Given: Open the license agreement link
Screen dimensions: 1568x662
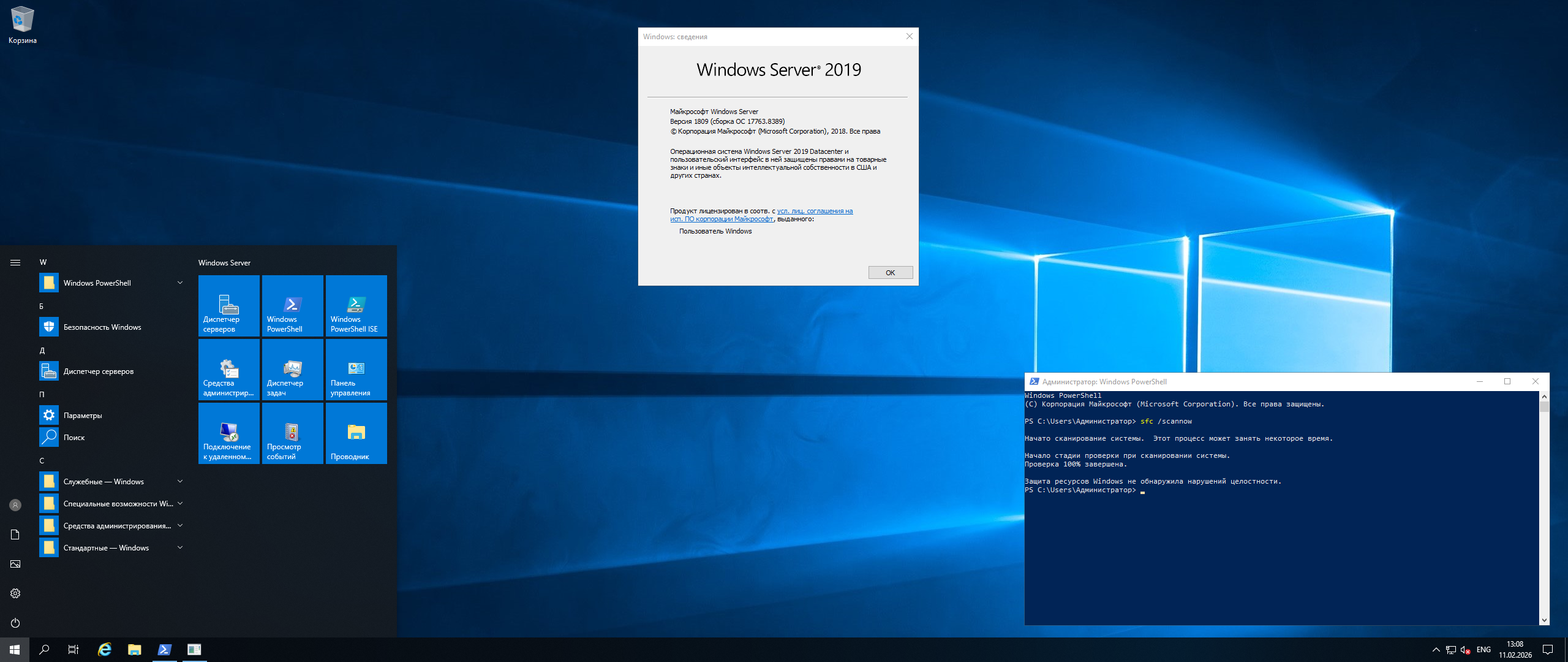Looking at the screenshot, I should (814, 211).
